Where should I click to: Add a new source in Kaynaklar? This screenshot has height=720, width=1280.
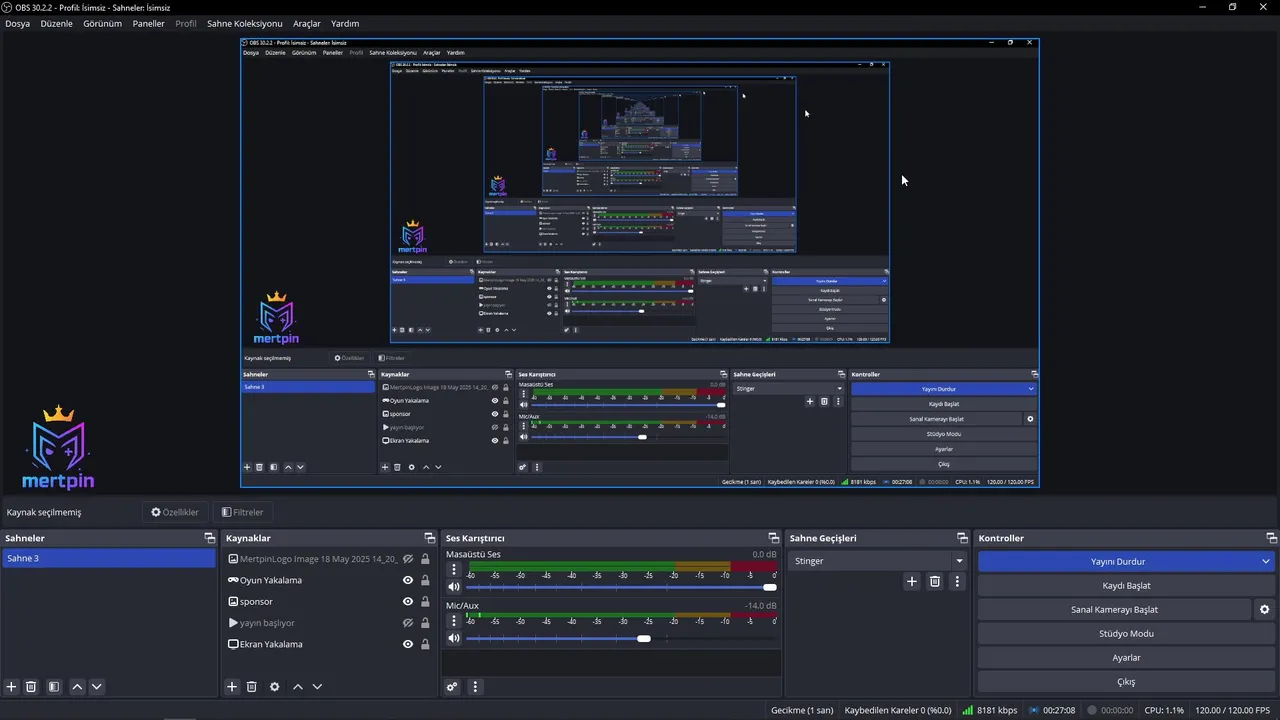232,687
